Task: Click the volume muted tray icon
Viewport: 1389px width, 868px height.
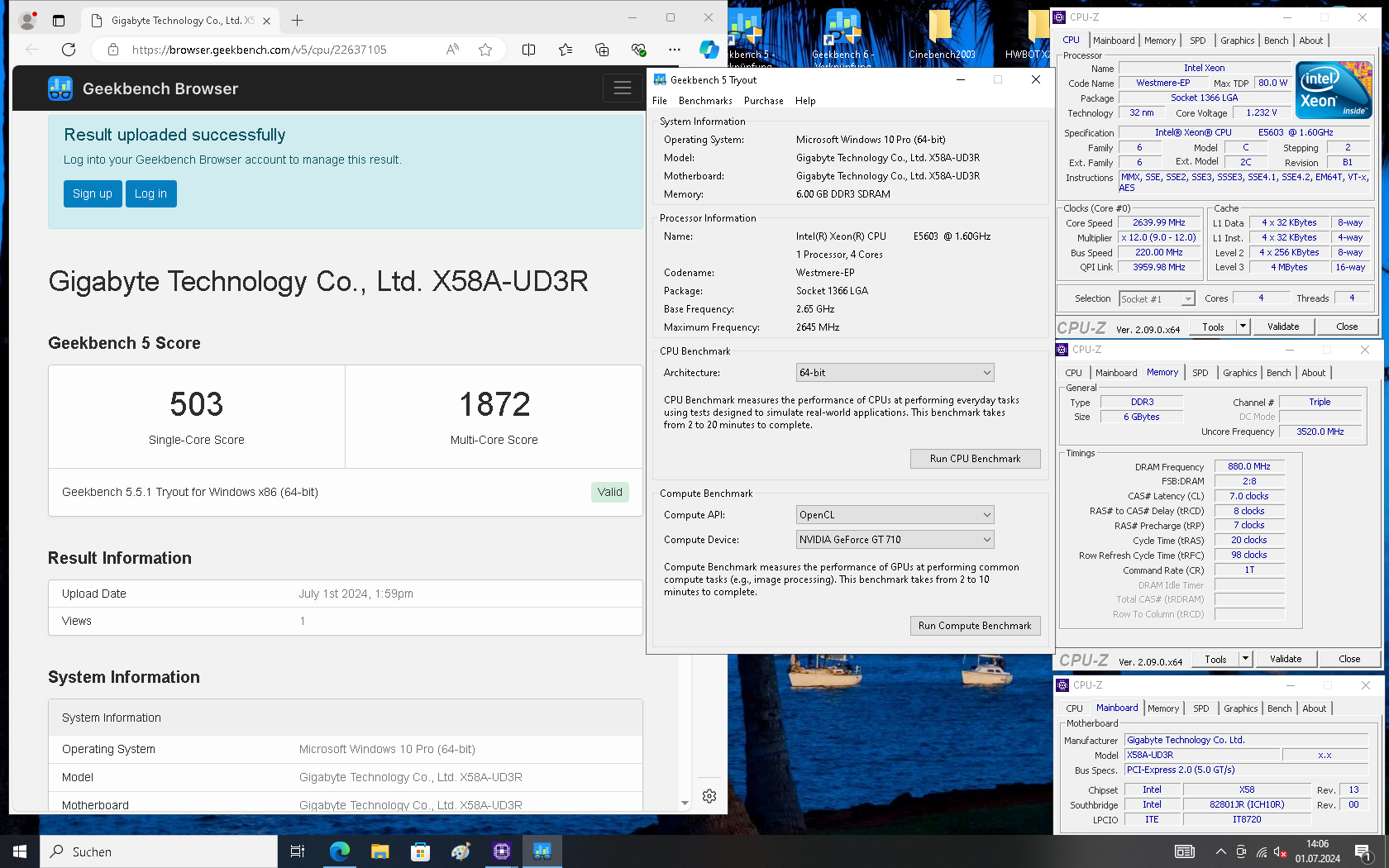Action: click(x=1281, y=851)
